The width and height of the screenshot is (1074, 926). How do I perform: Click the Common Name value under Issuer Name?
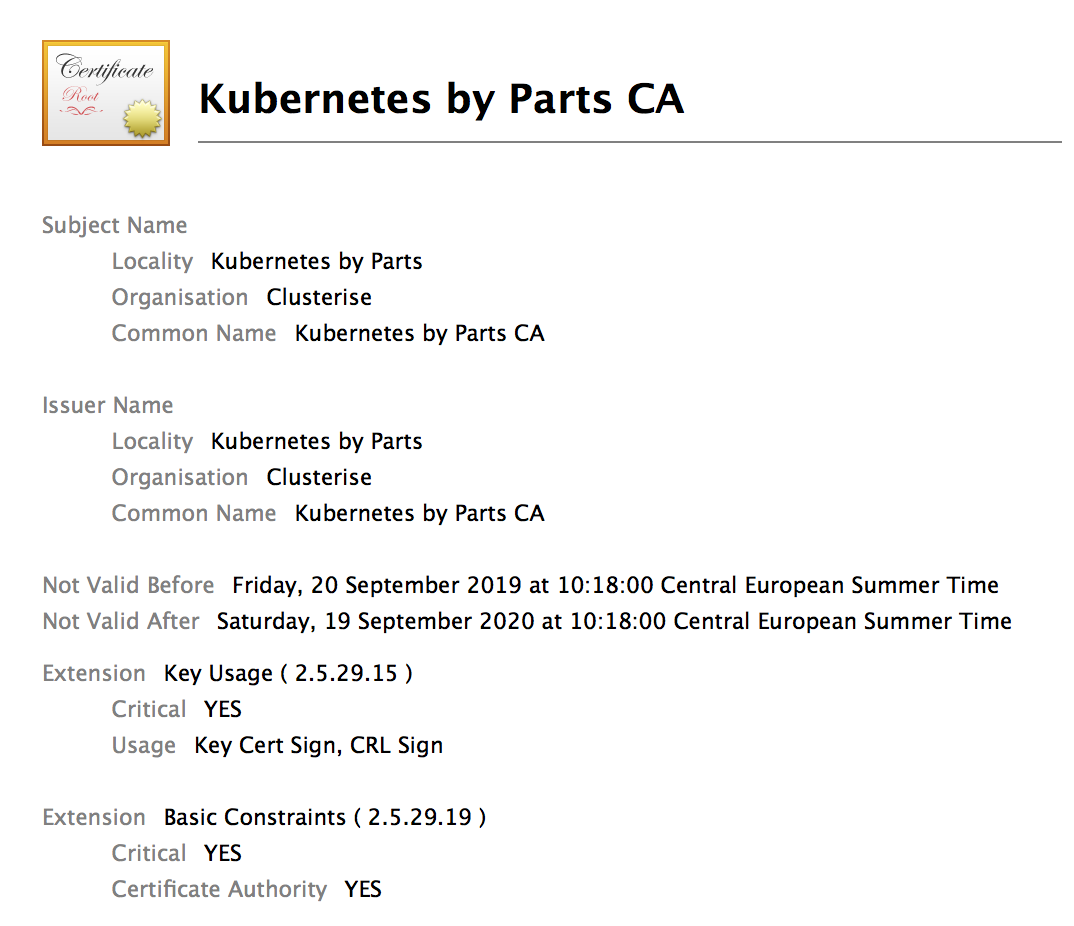[x=419, y=513]
